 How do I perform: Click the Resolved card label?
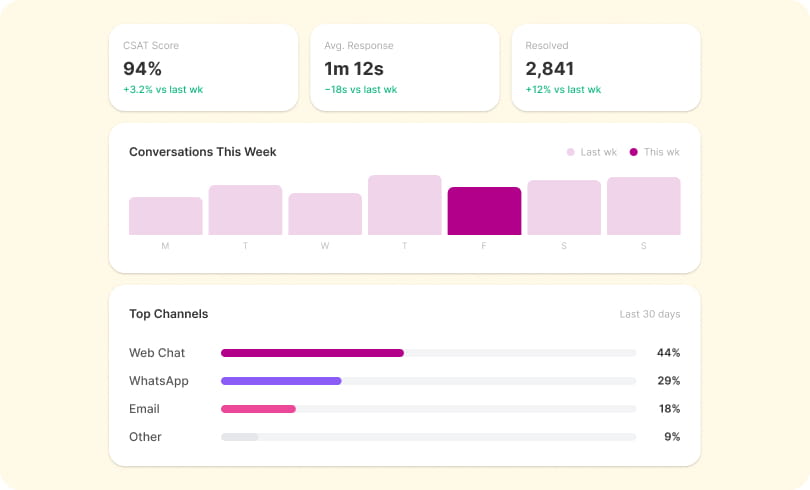[547, 45]
